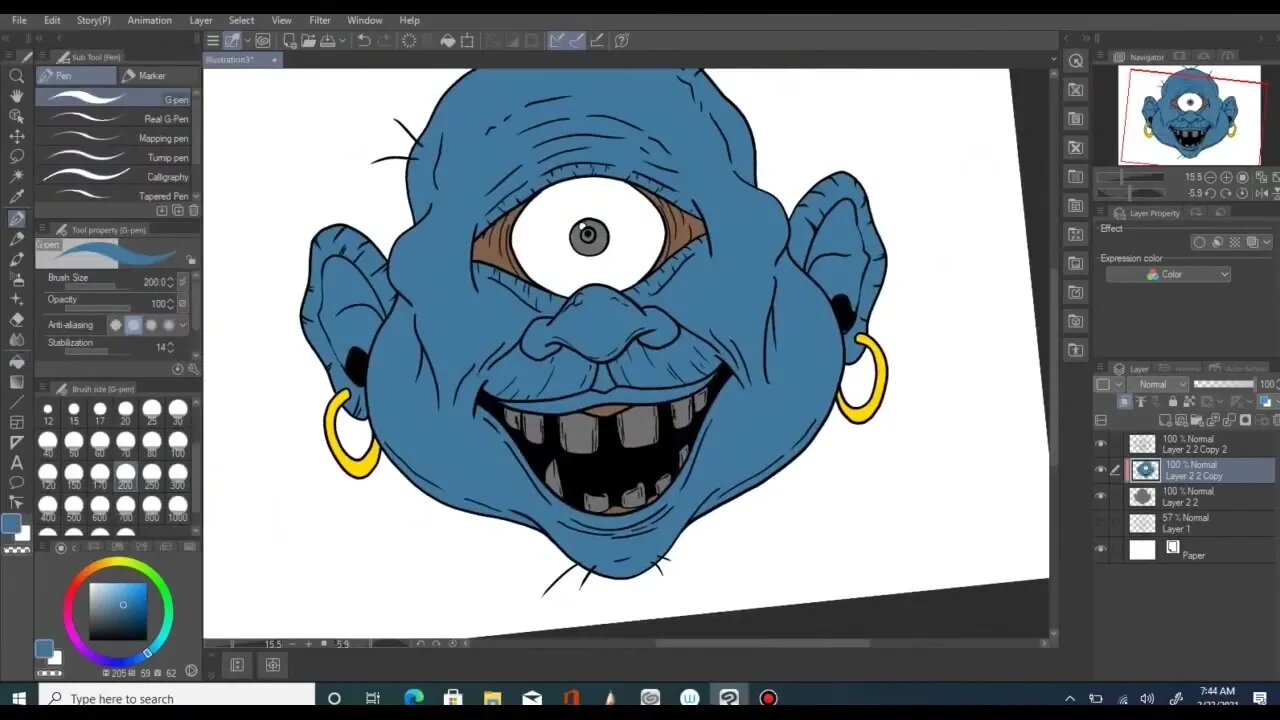Viewport: 1280px width, 720px height.
Task: Toggle clip to layer below
Action: 1125,402
